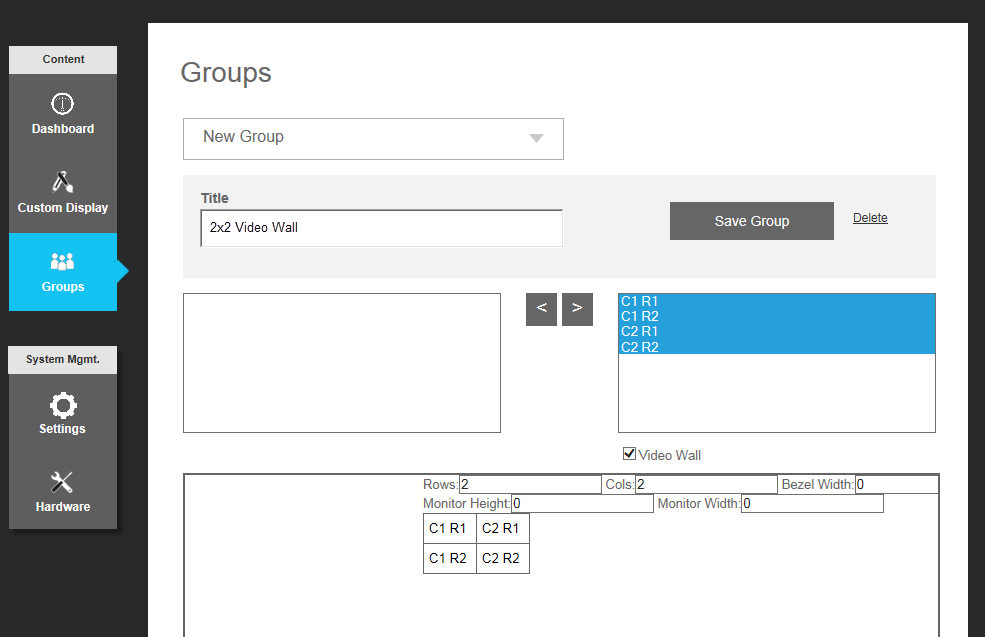Expand the group selection combo box
Screen dimensions: 985x637
tap(373, 138)
